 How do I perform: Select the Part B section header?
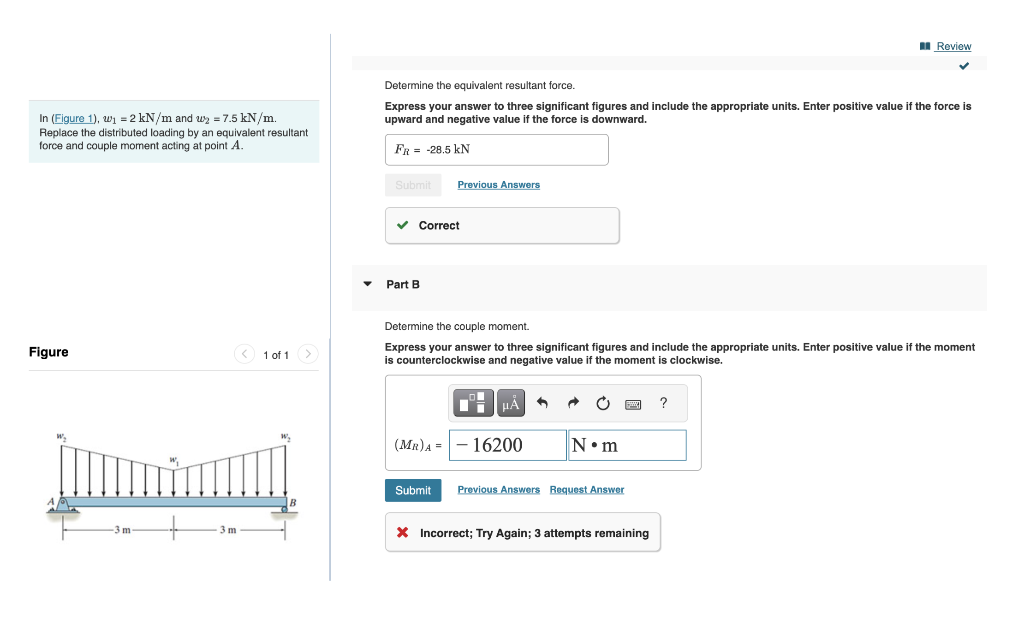point(404,284)
